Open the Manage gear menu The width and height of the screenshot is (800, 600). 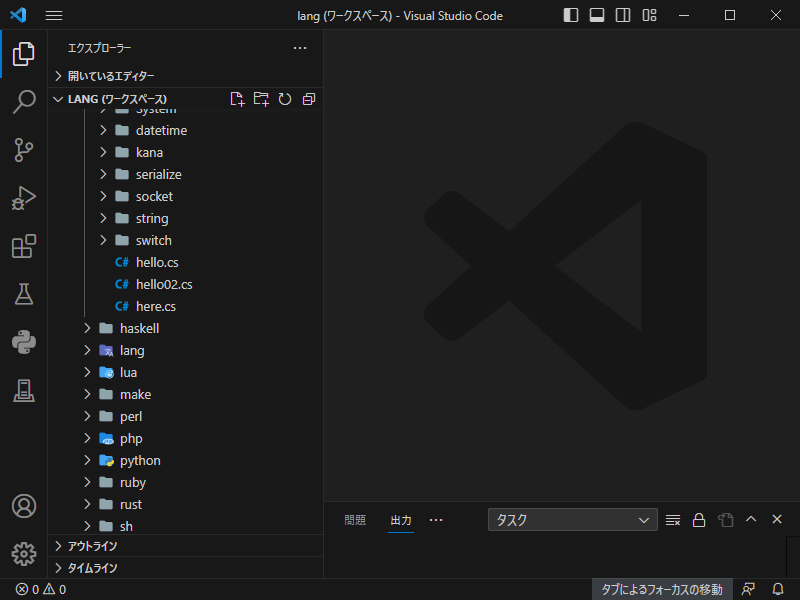pyautogui.click(x=23, y=554)
